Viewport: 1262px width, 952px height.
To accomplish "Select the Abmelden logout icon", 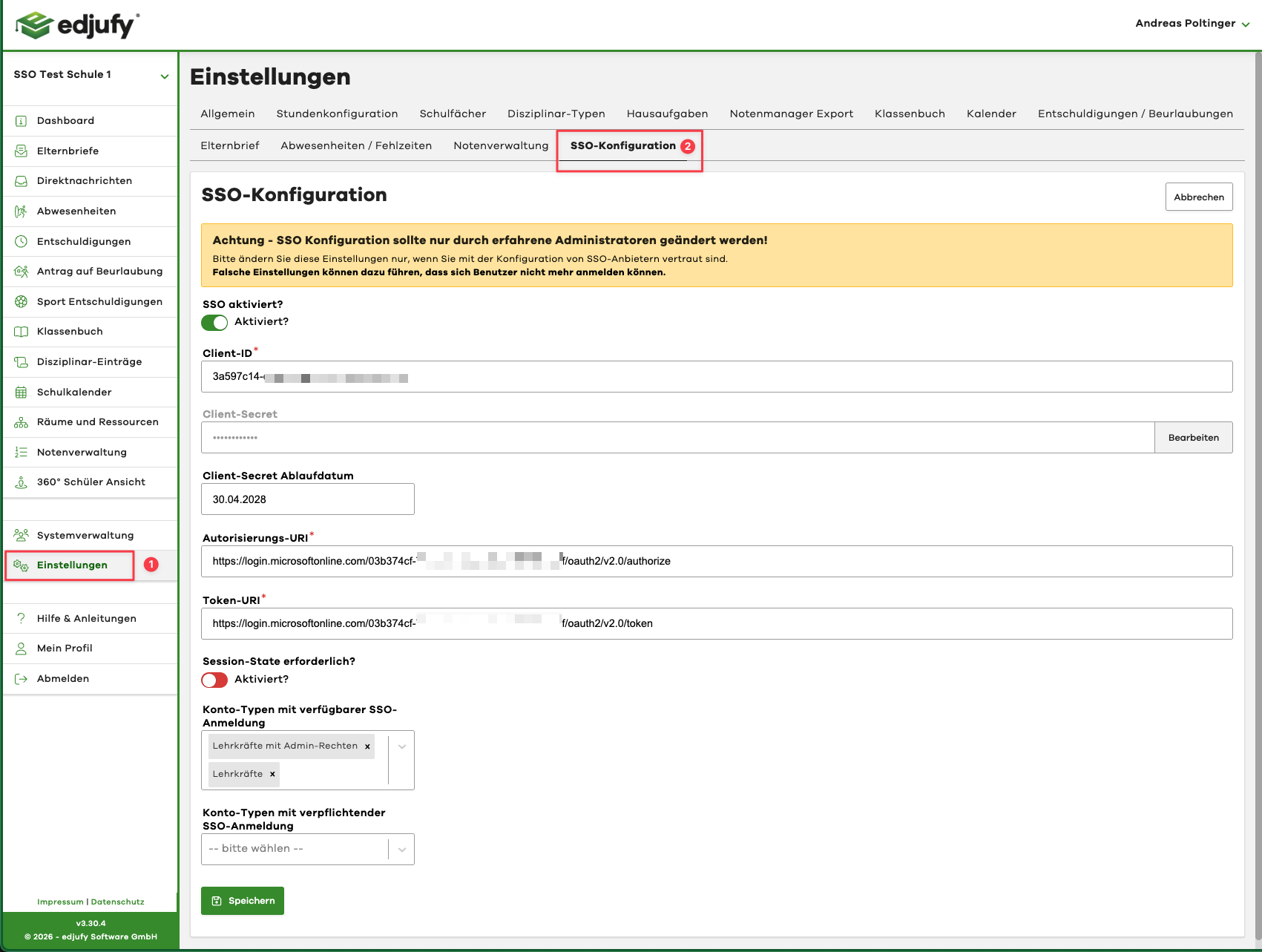I will [22, 677].
